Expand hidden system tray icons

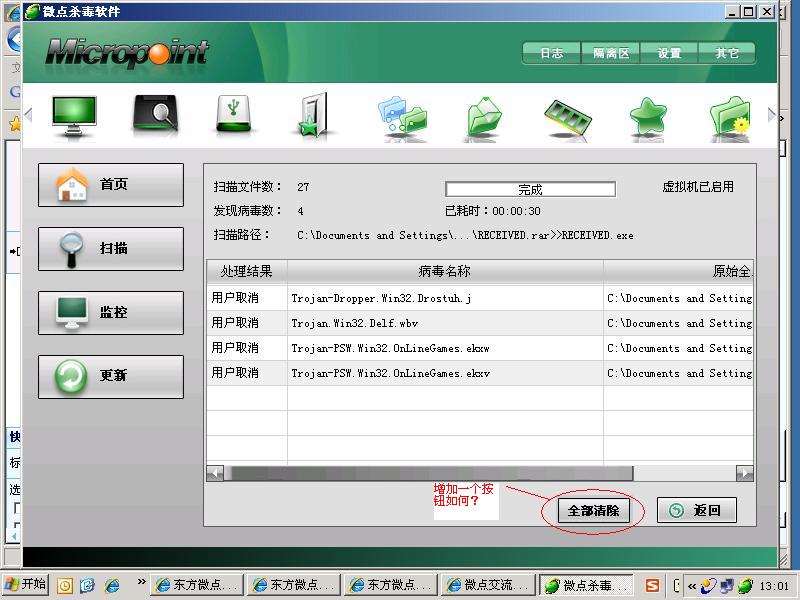(x=691, y=586)
